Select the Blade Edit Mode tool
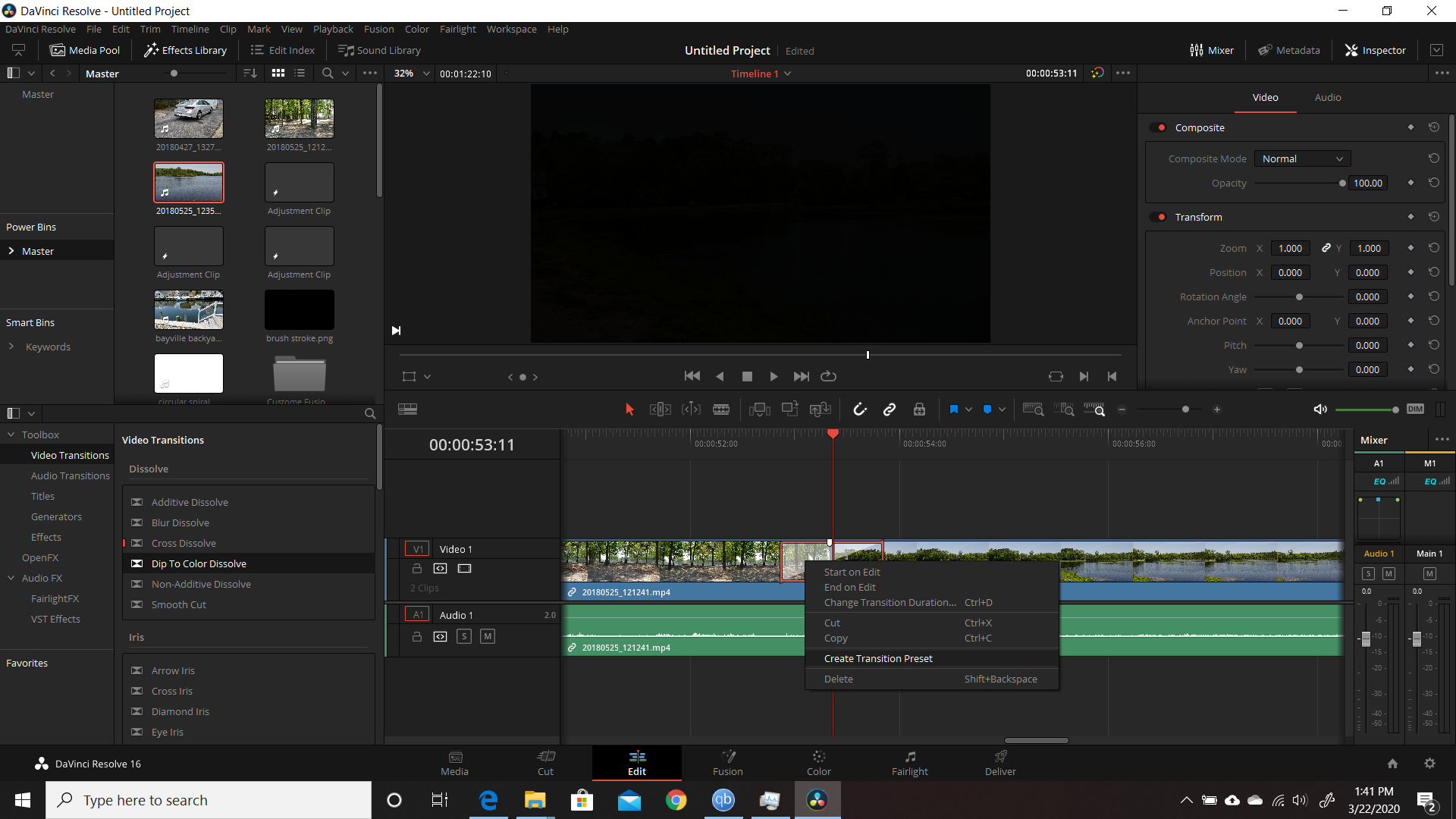 point(721,409)
